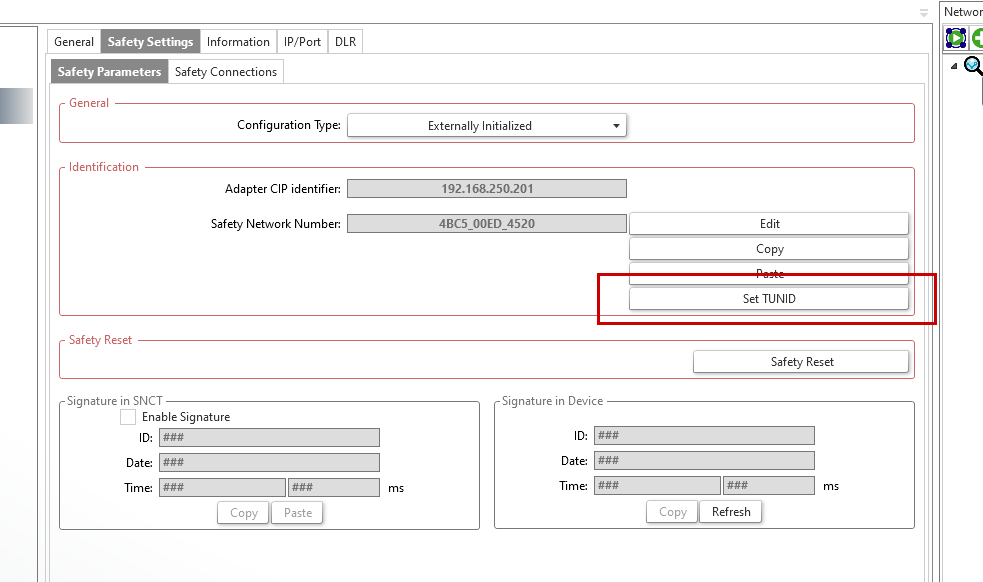Go to the DLR tab
Image resolution: width=983 pixels, height=582 pixels.
tap(346, 42)
